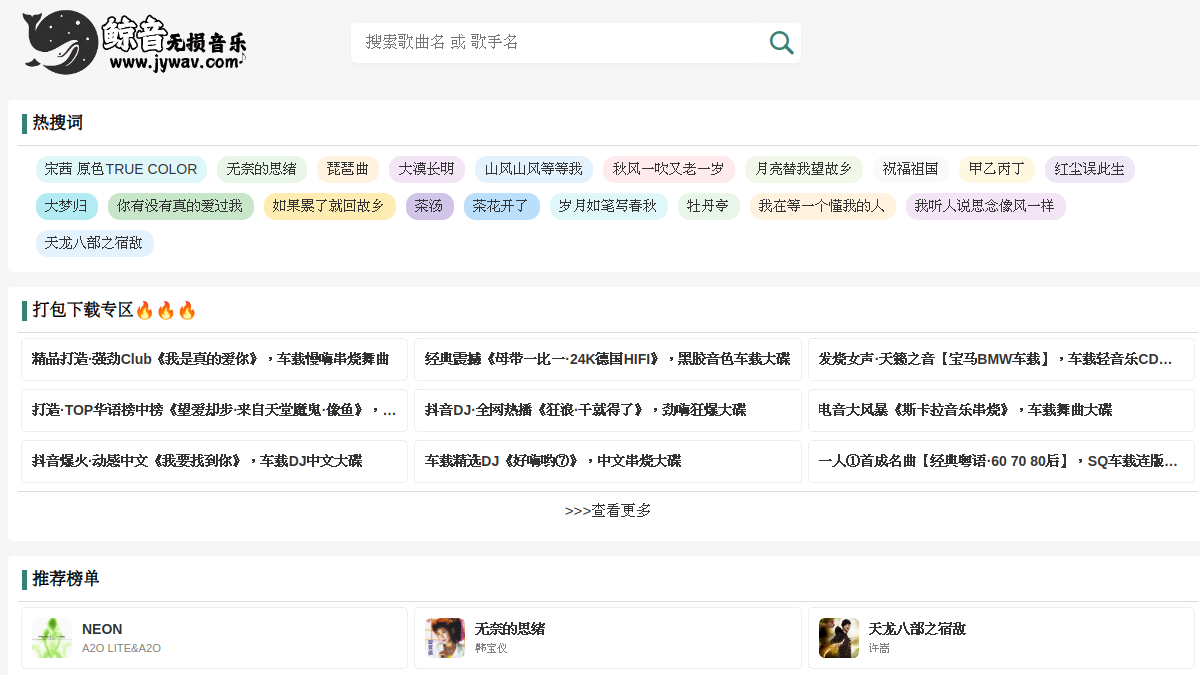Open recommended song title NEON

click(102, 629)
